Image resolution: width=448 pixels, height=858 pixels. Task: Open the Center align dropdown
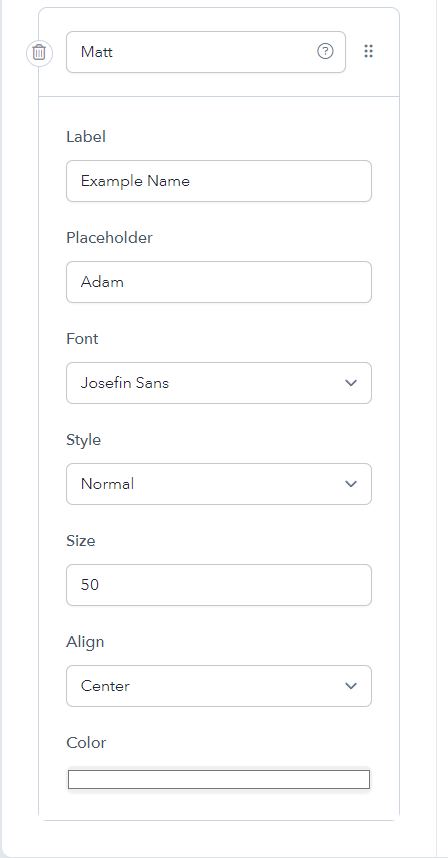(x=219, y=686)
